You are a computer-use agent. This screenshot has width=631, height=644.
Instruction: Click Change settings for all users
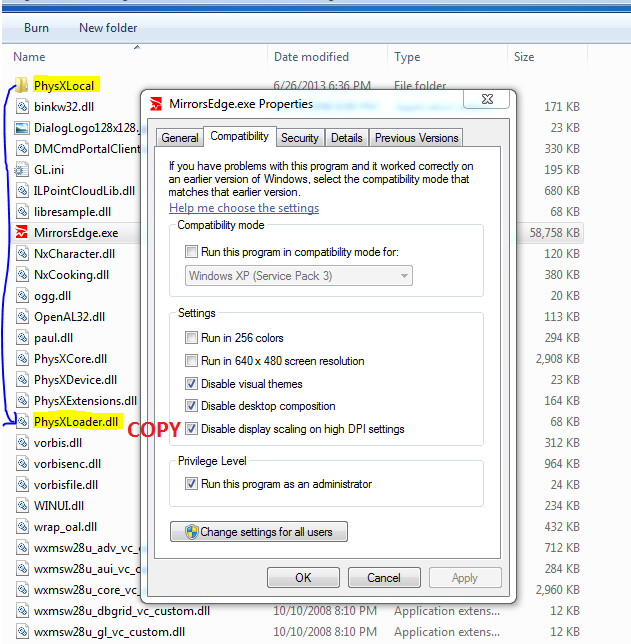[x=259, y=532]
